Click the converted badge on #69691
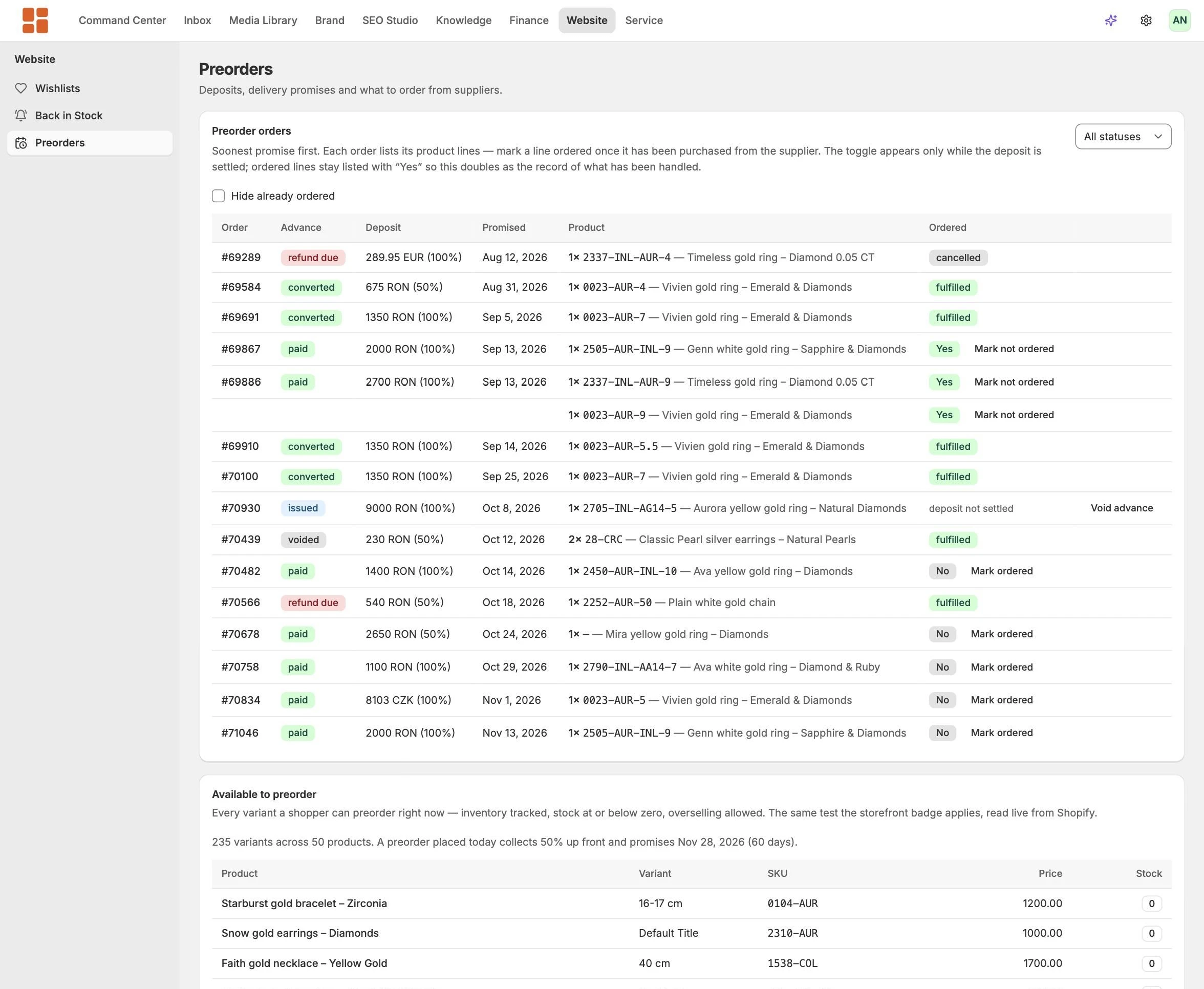The height and width of the screenshot is (989, 1204). pyautogui.click(x=311, y=317)
